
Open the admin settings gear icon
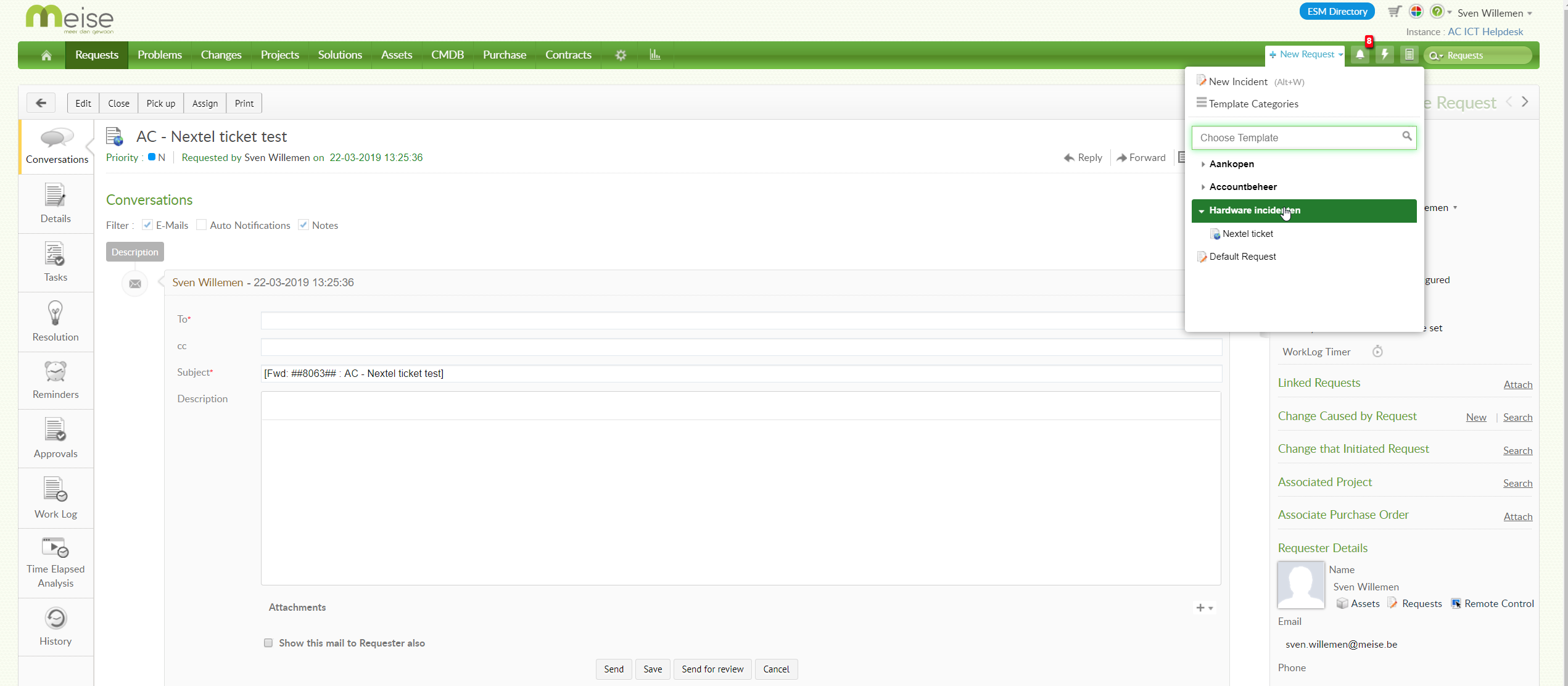click(621, 56)
